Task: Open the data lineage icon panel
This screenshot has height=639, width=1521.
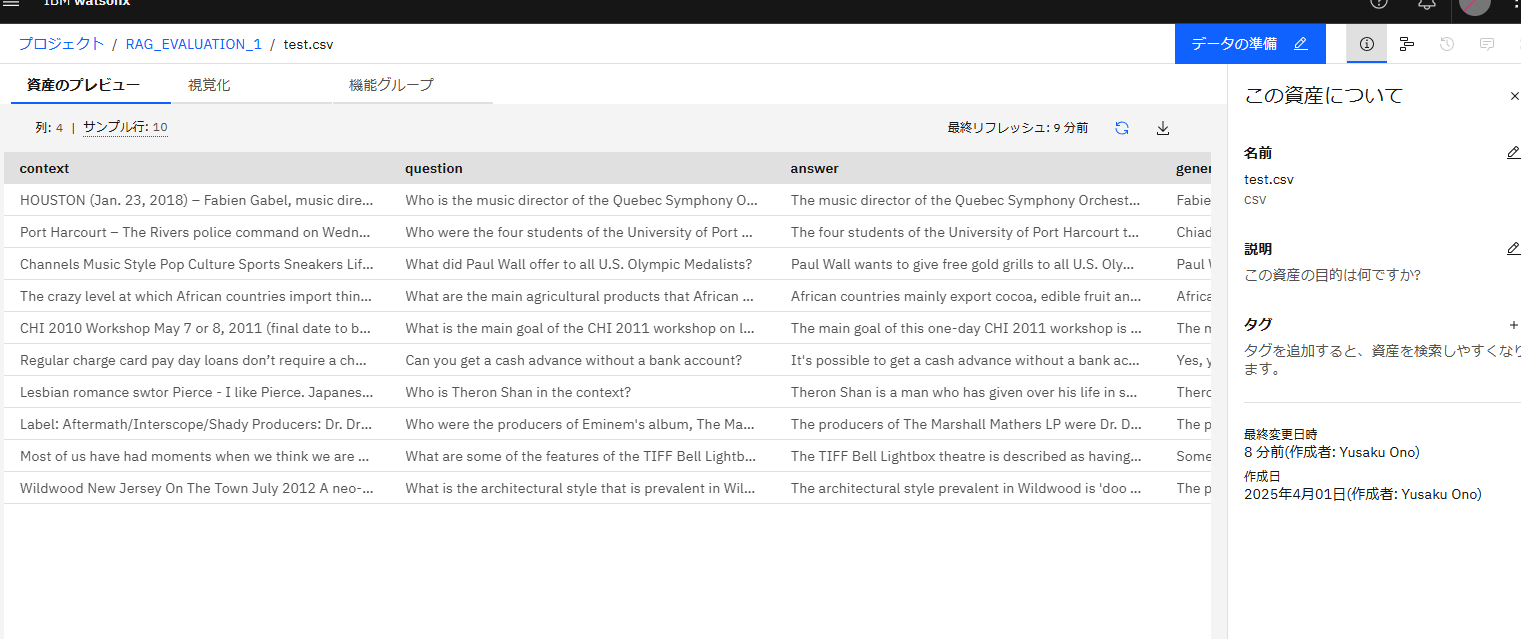Action: point(1407,44)
